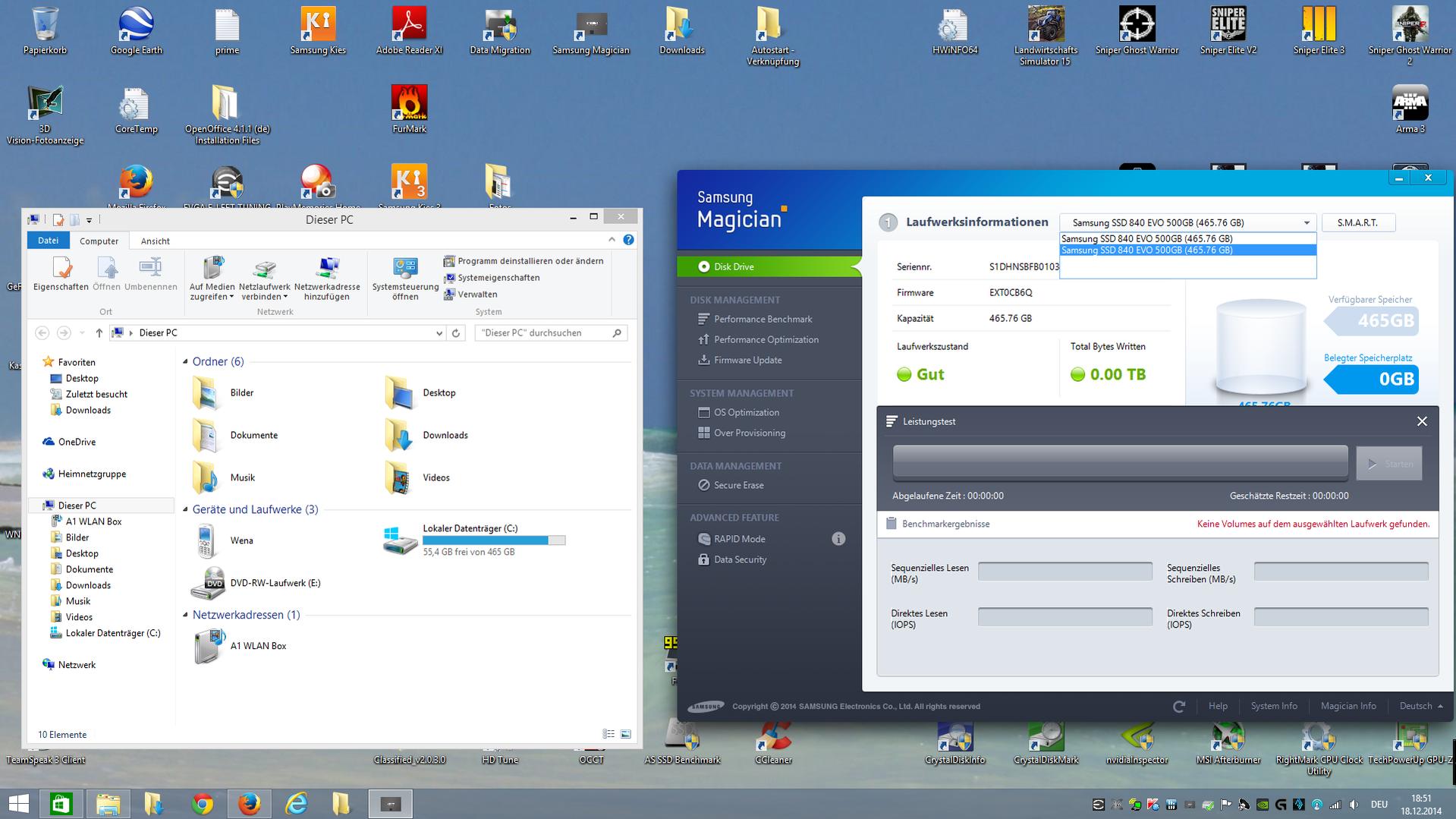Switch to the Ansicht ribbon tab

155,241
